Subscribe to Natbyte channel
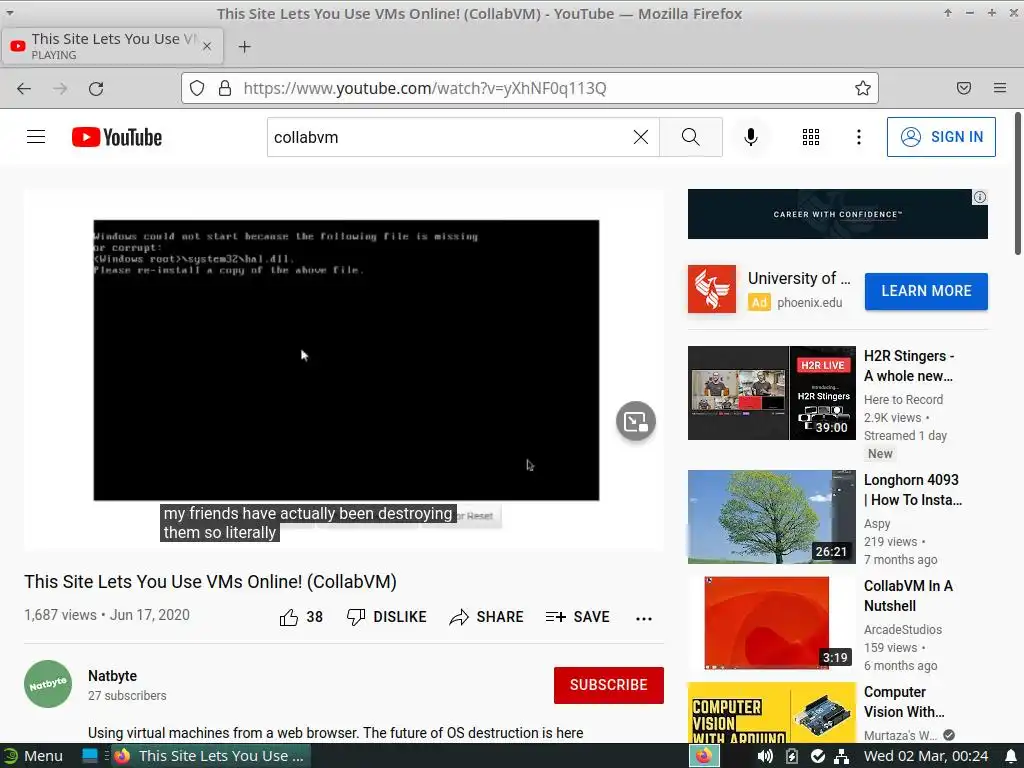Image resolution: width=1024 pixels, height=768 pixels. pos(609,685)
